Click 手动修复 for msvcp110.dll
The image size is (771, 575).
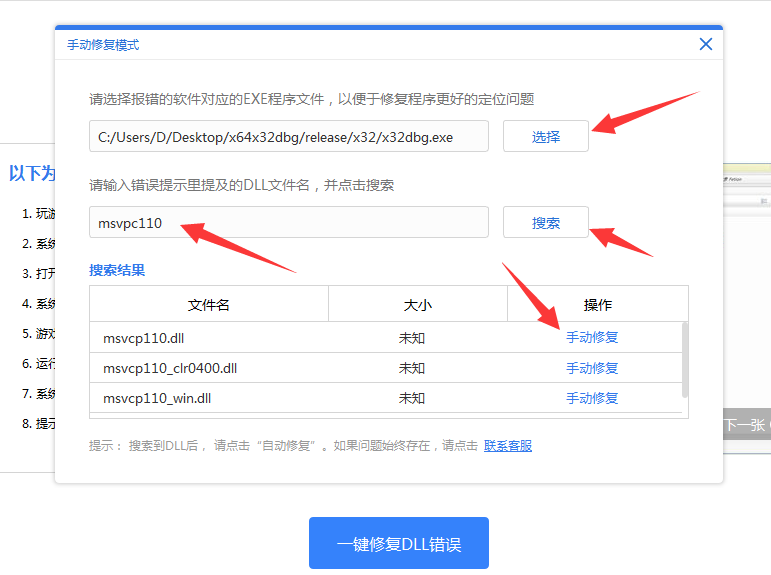point(592,337)
